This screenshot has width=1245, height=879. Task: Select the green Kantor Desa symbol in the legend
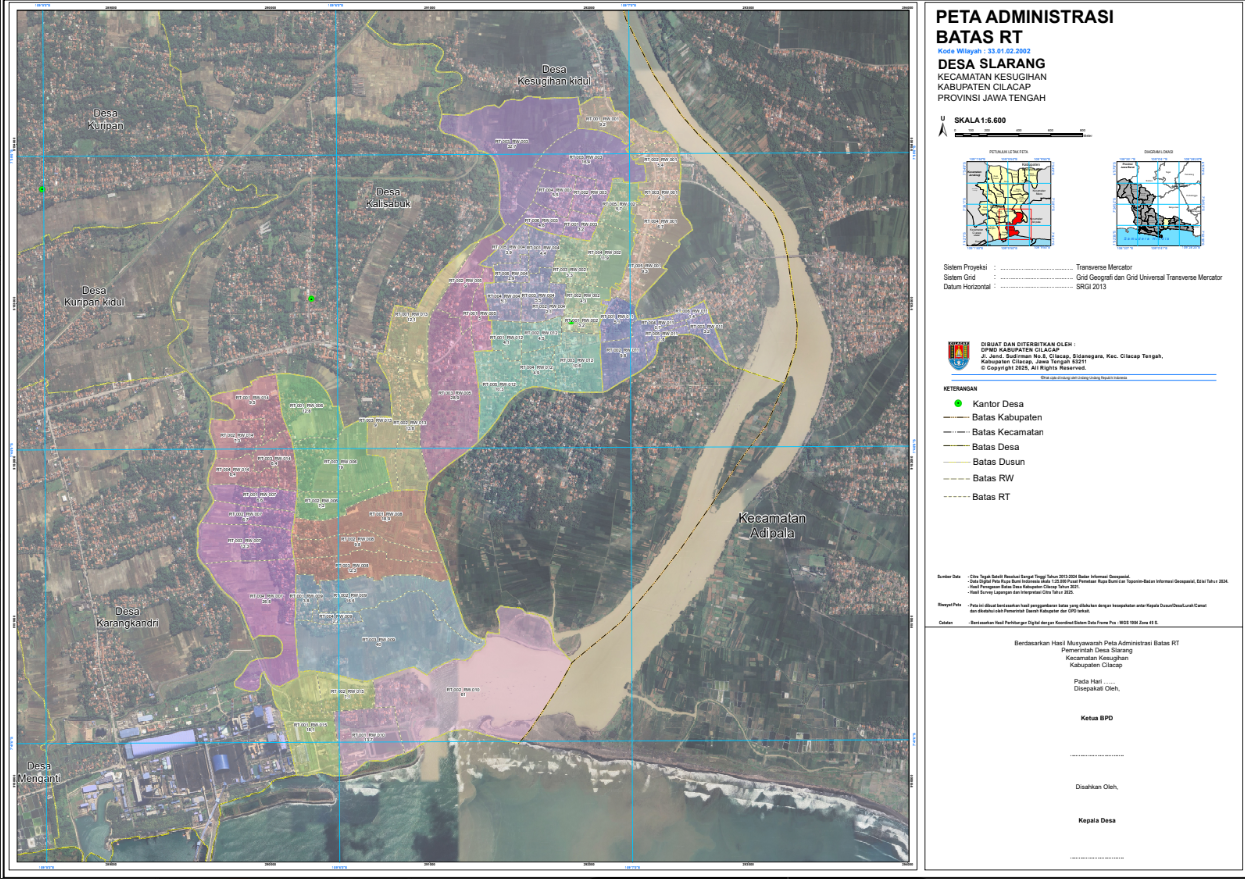957,401
